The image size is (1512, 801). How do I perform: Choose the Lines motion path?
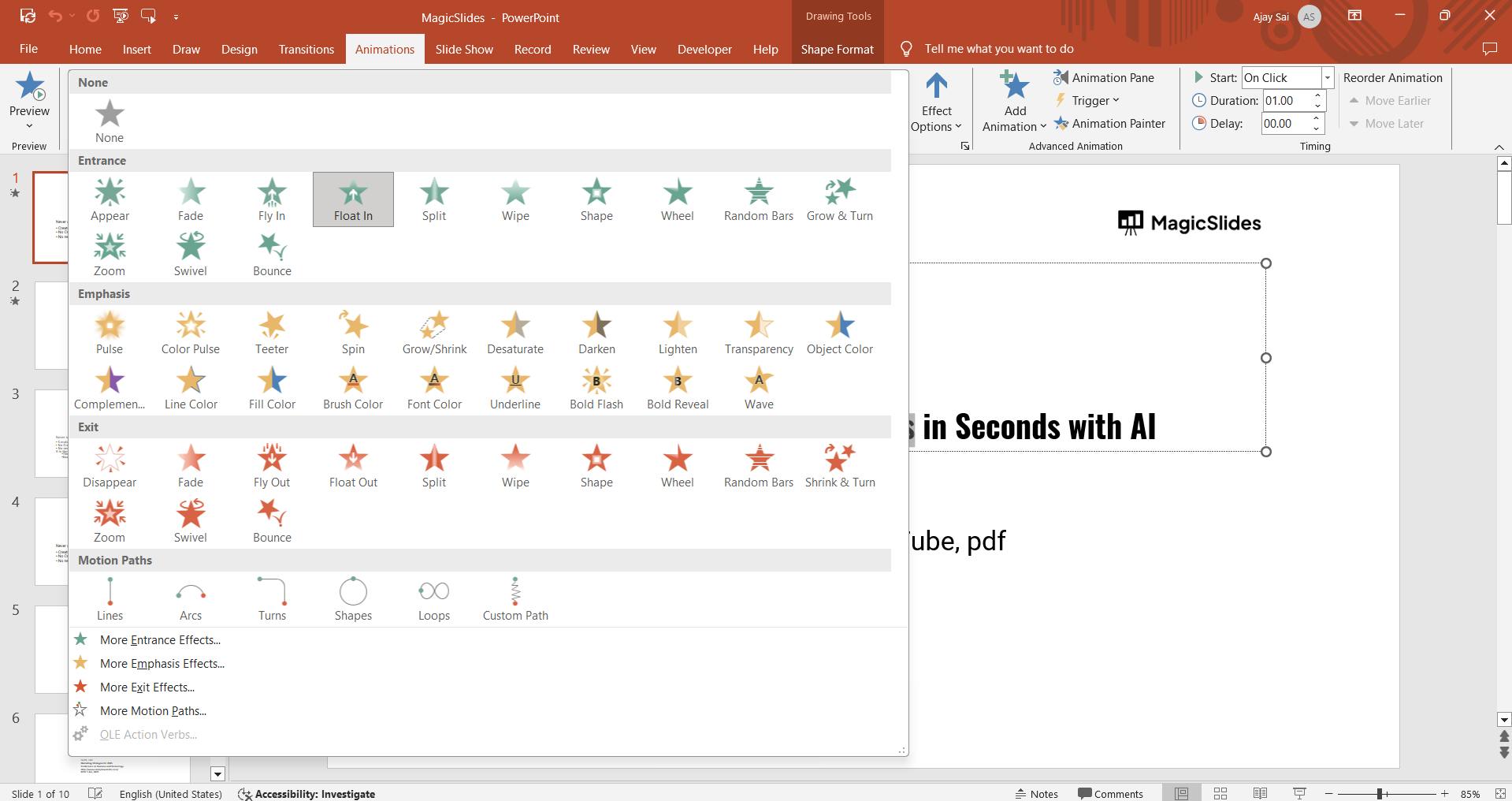110,600
